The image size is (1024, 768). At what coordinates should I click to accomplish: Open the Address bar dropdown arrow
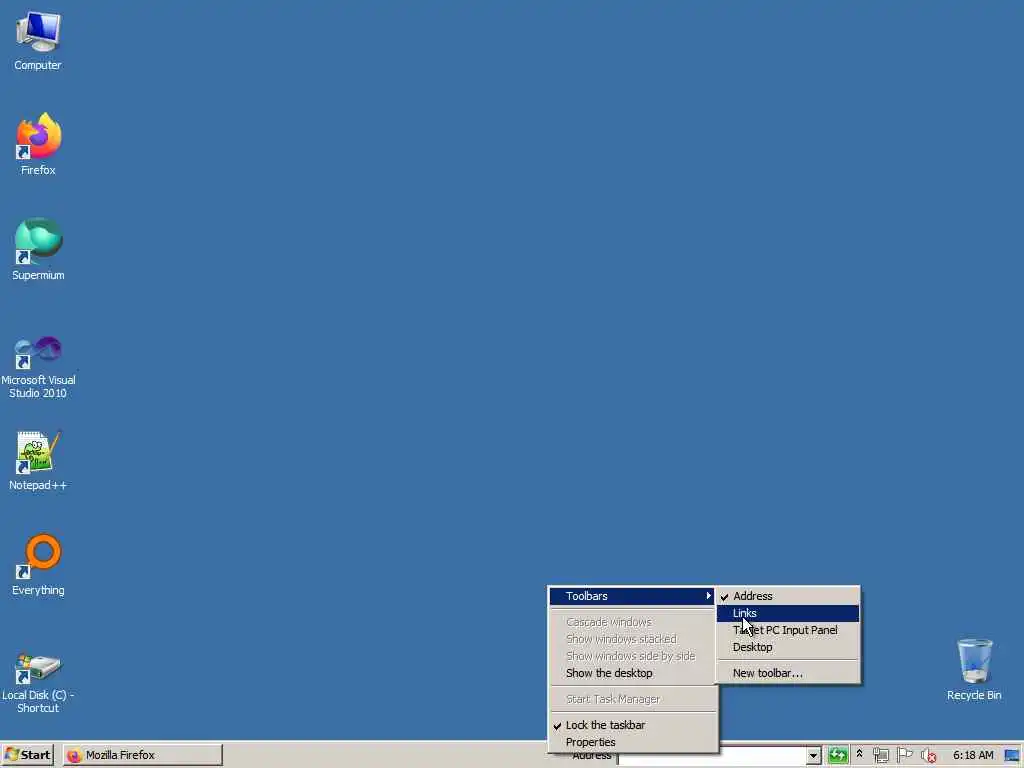pyautogui.click(x=813, y=756)
